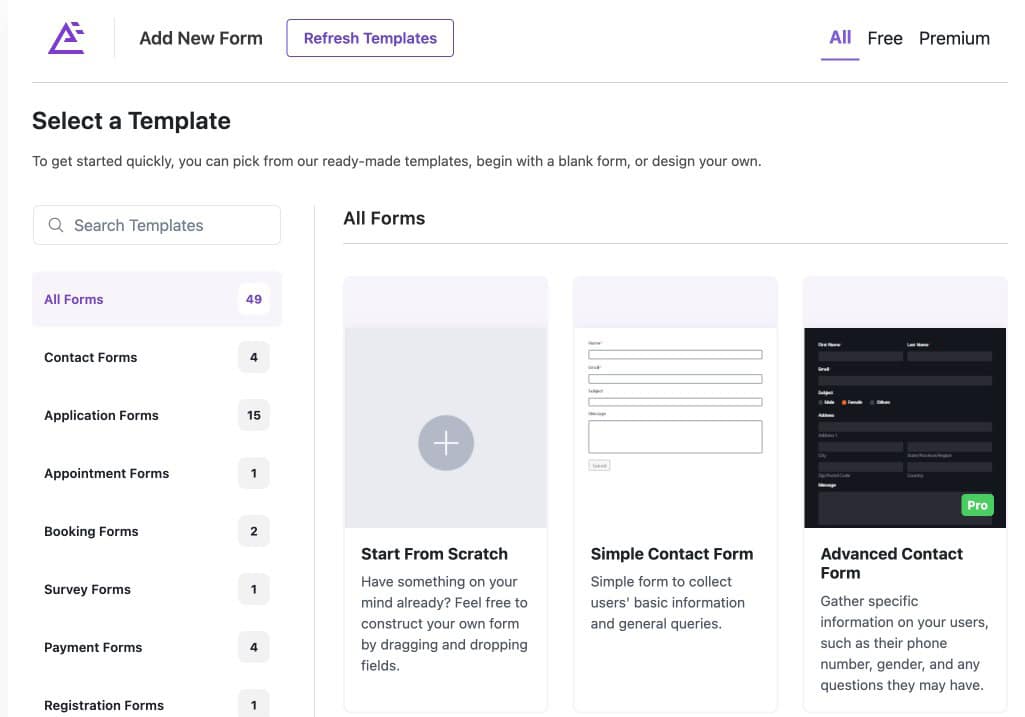This screenshot has height=717, width=1025.
Task: Select Application Forms category
Action: 157,416
